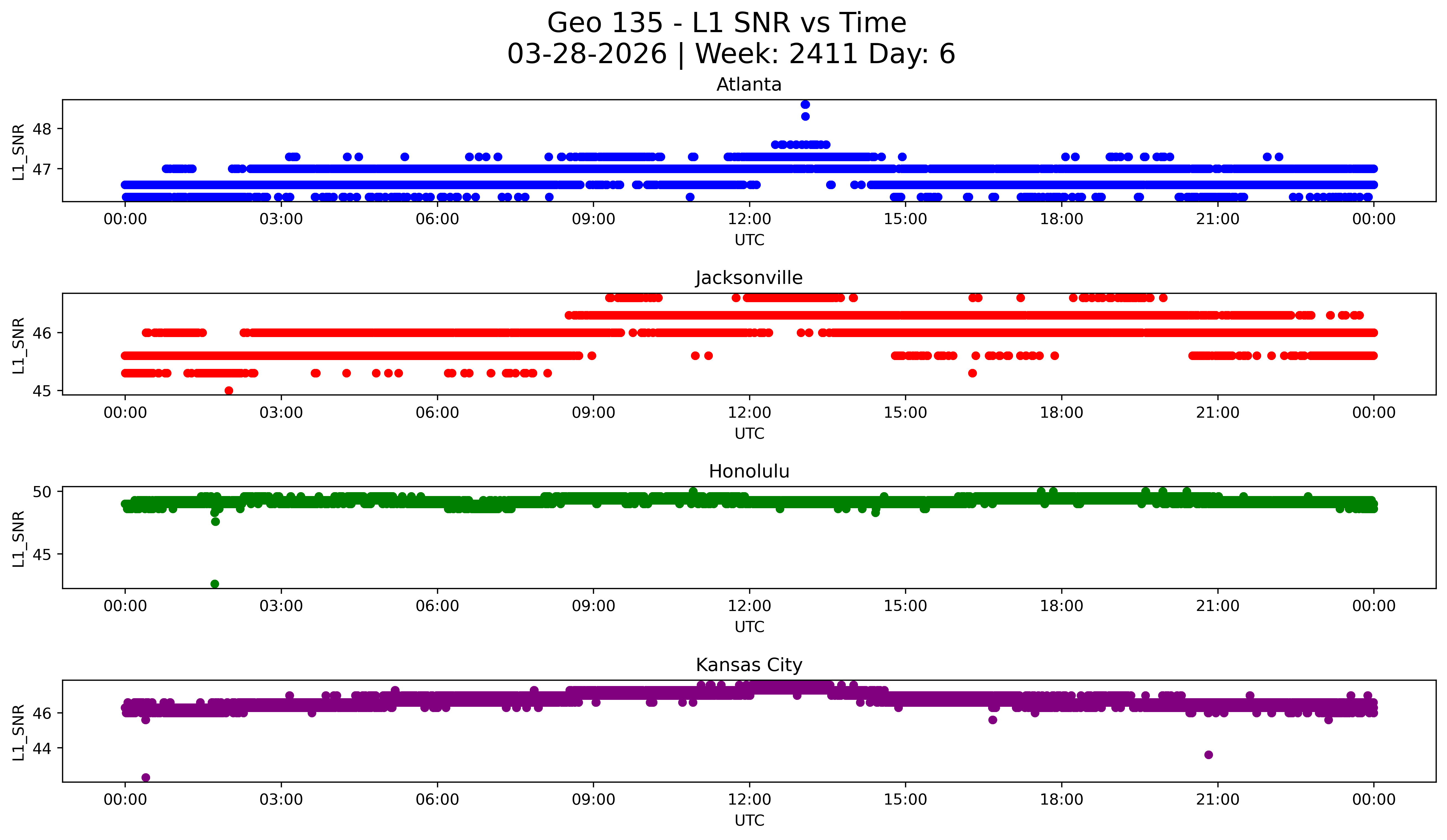Screen dimensions: 1447x840
Task: Click the 44 y-tick label in Kansas City plot
Action: coord(42,748)
